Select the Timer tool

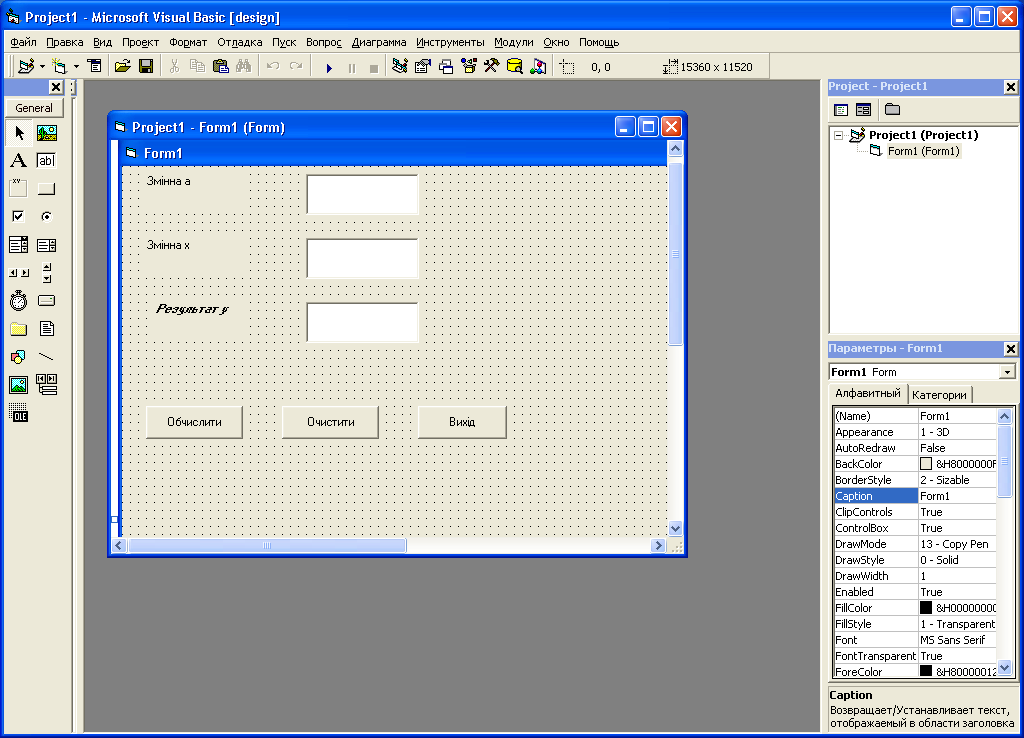(19, 300)
